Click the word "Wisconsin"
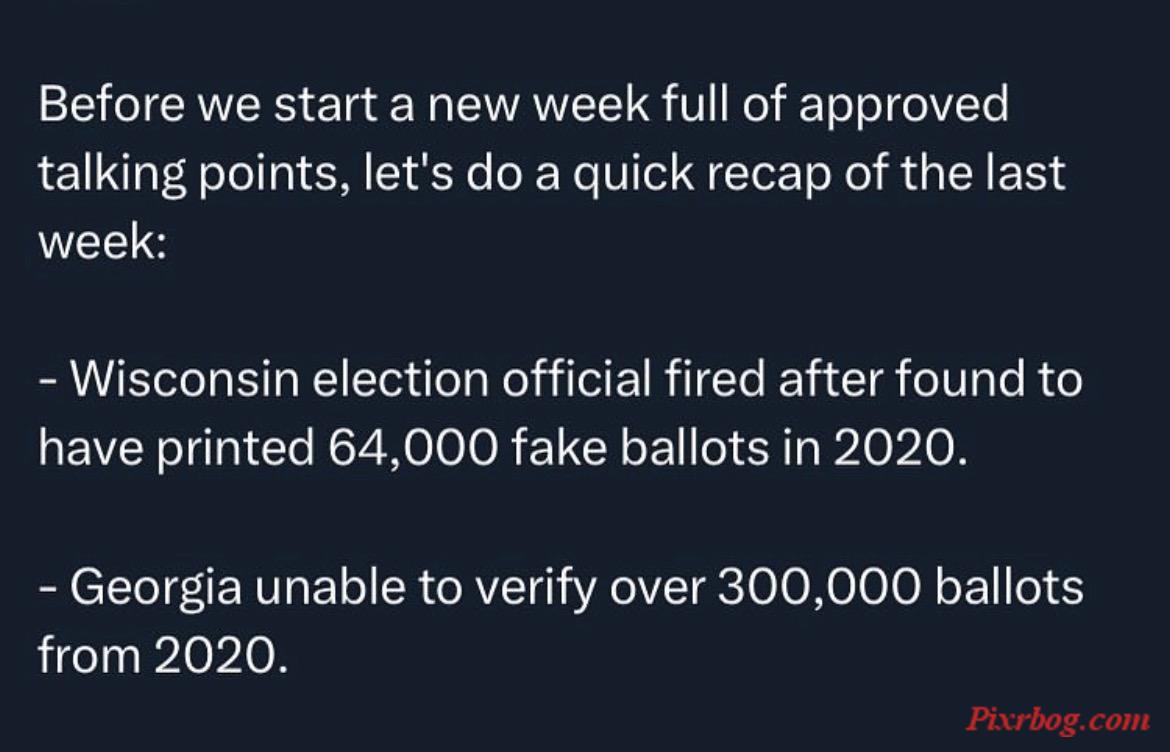Screen dimensions: 1170x752 tap(184, 379)
